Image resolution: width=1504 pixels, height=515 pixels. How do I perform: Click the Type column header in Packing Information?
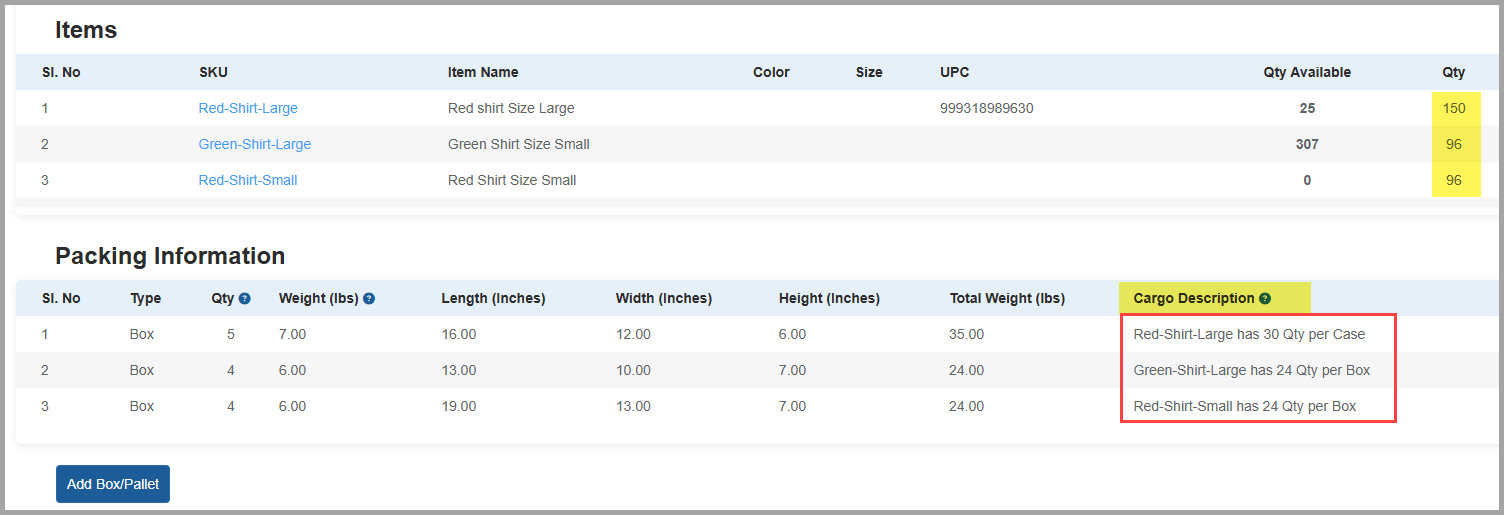[x=145, y=298]
